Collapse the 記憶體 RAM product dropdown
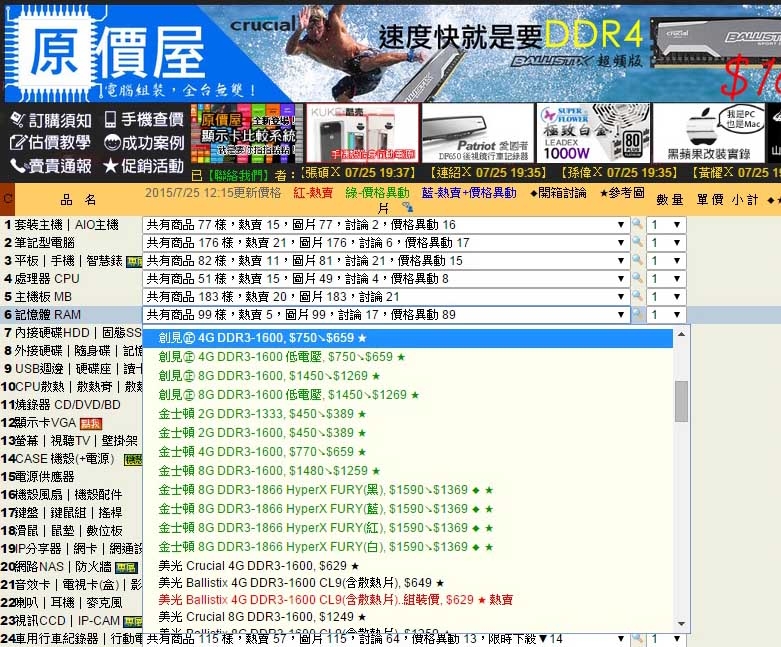This screenshot has width=781, height=647. pos(385,315)
